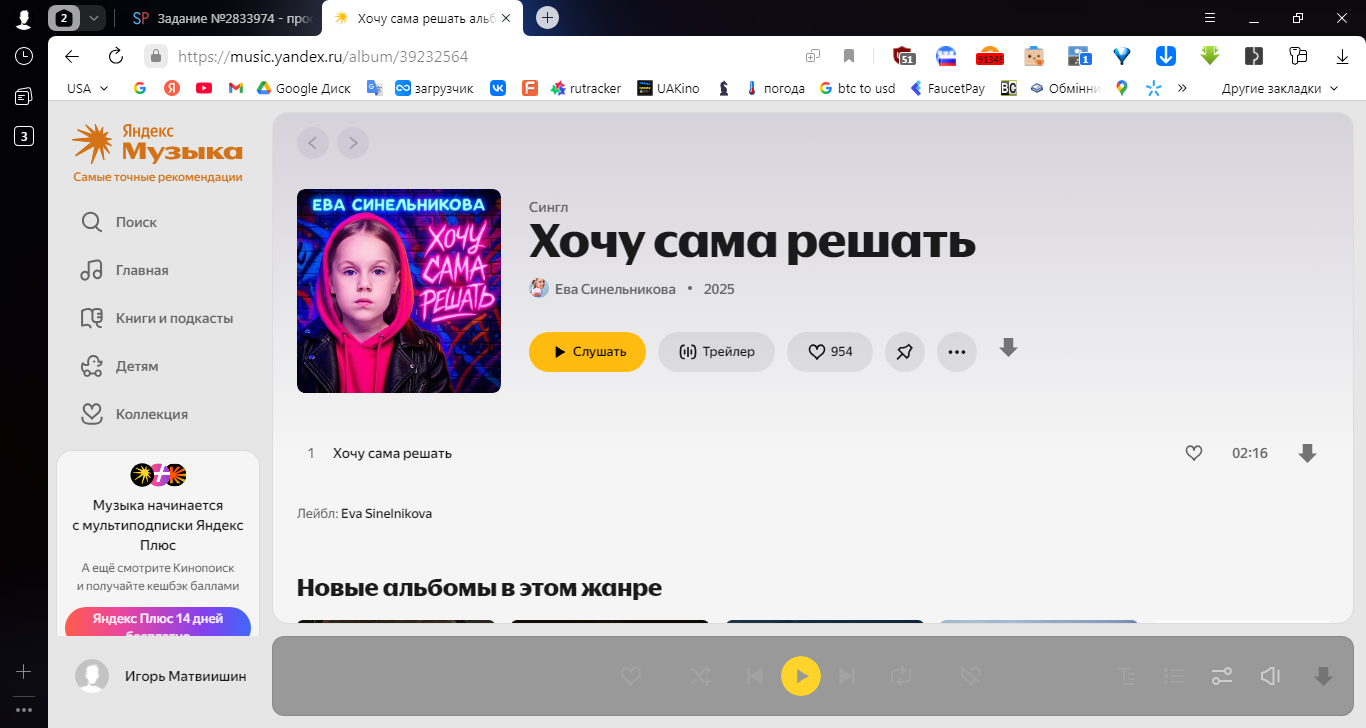1366x728 pixels.
Task: Click the Слушать play button
Action: pyautogui.click(x=587, y=352)
